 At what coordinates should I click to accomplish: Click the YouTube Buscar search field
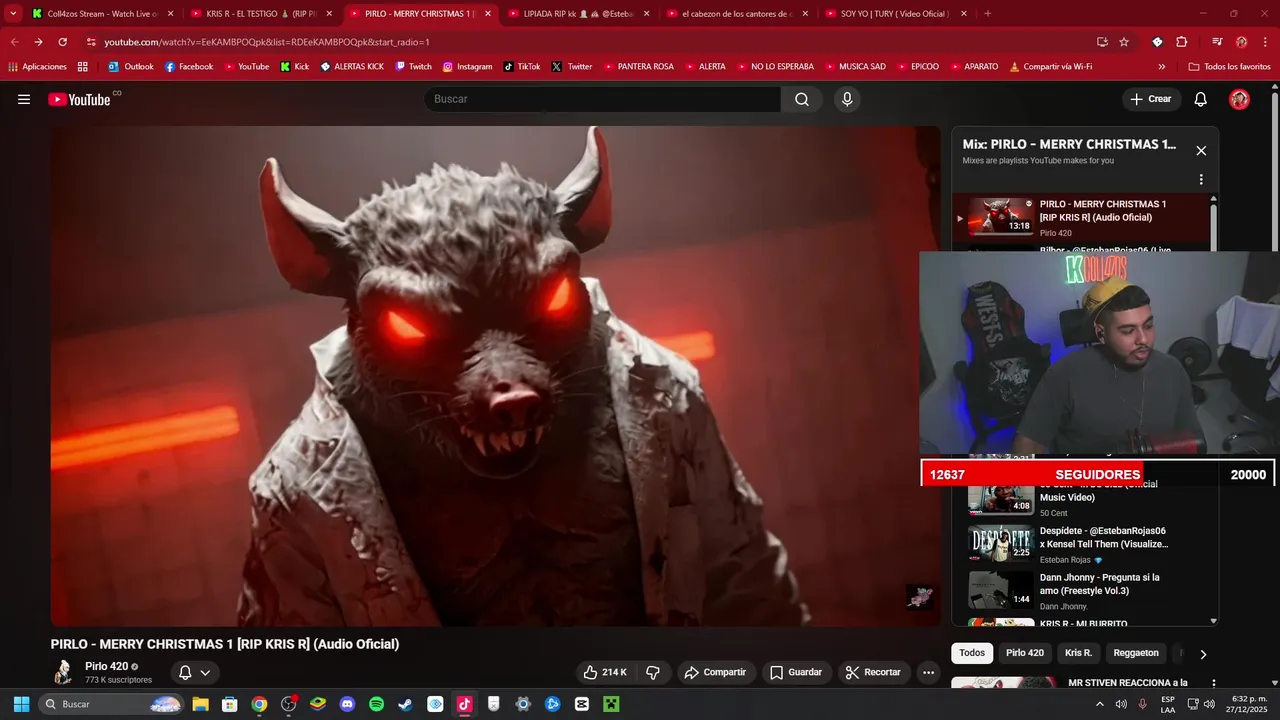coord(602,99)
